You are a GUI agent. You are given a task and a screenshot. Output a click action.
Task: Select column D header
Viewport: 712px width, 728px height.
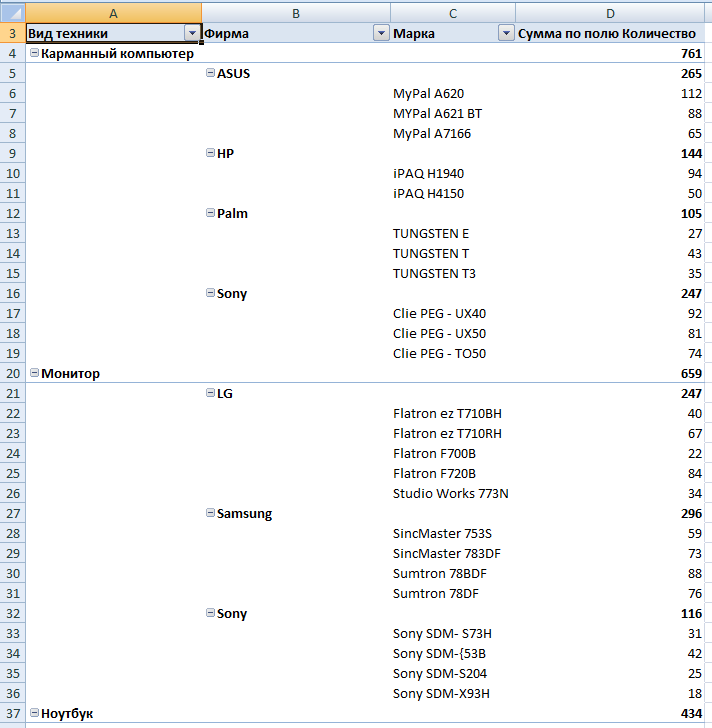pyautogui.click(x=610, y=13)
